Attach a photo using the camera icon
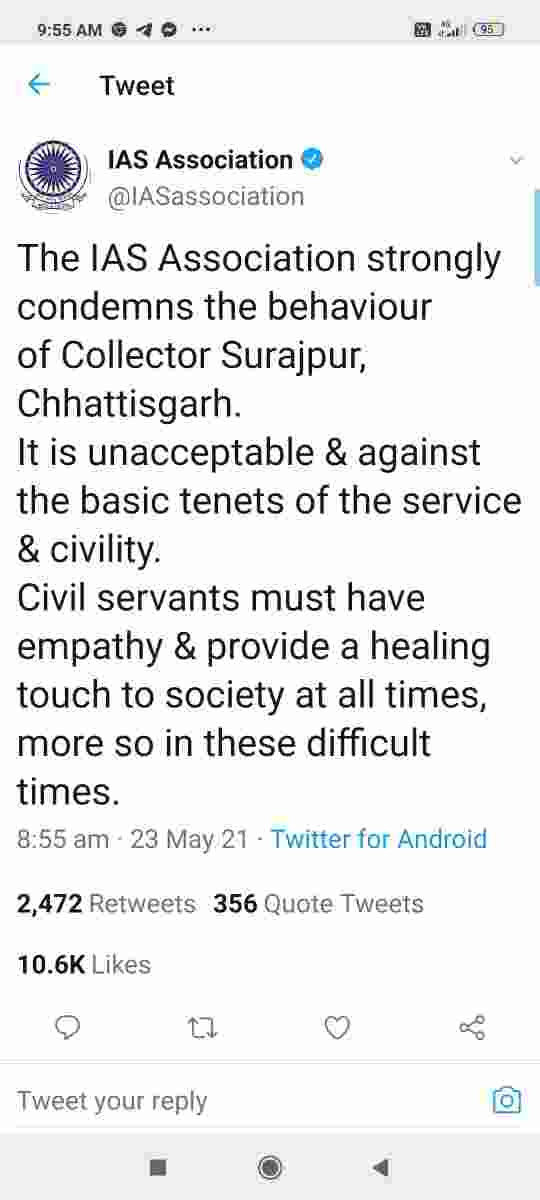This screenshot has width=540, height=1200. pyautogui.click(x=507, y=1100)
